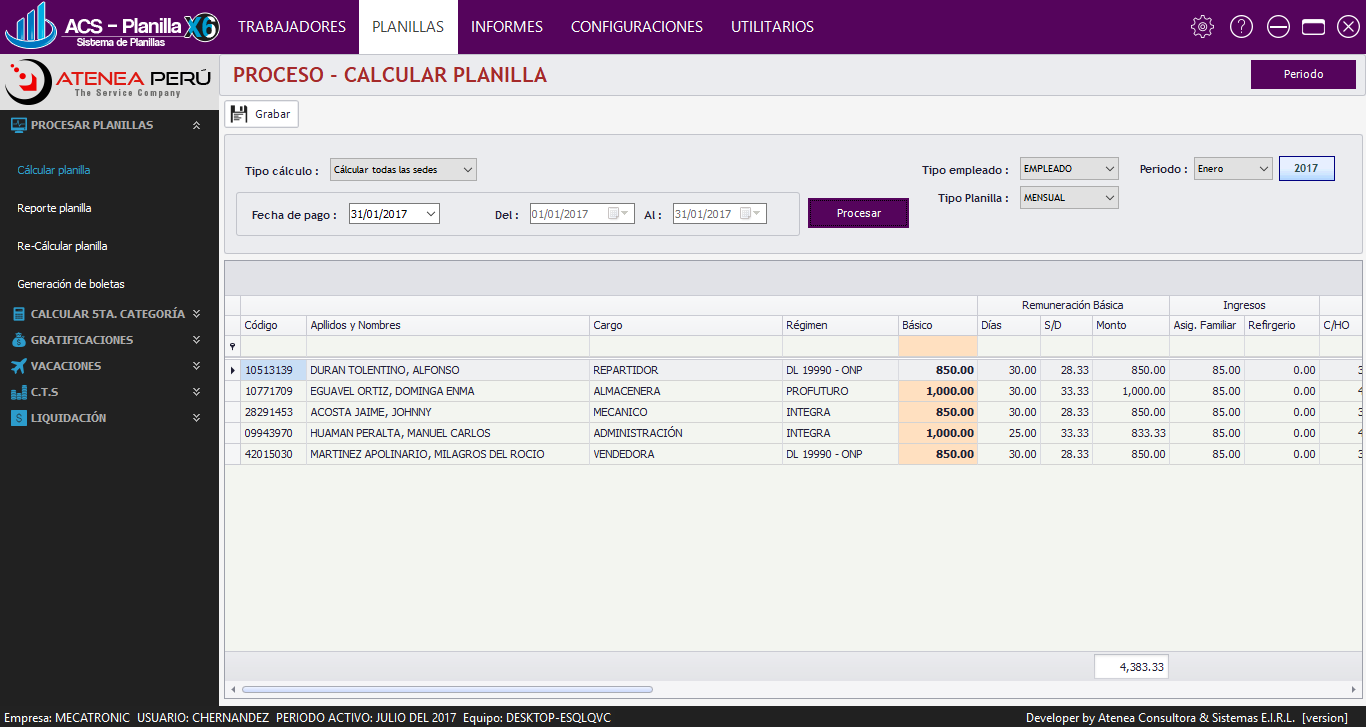Image resolution: width=1366 pixels, height=727 pixels.
Task: Click the help question mark icon
Action: (x=1241, y=27)
